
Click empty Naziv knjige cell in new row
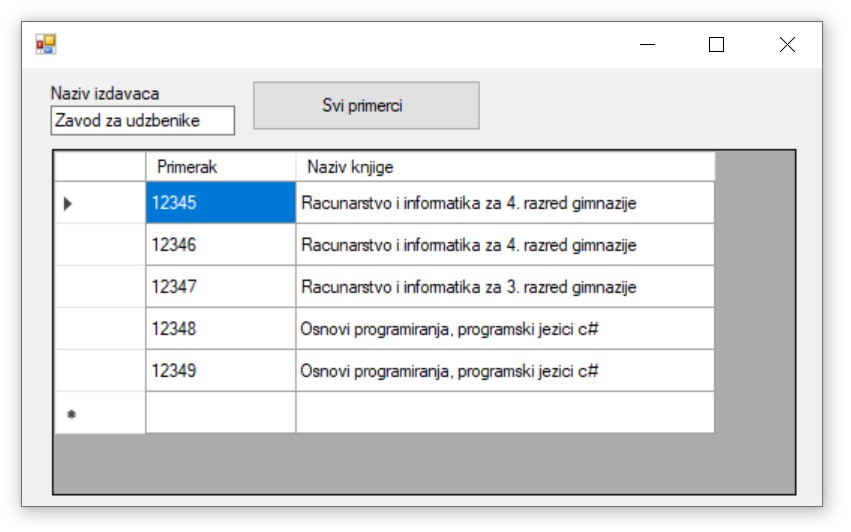(x=505, y=413)
